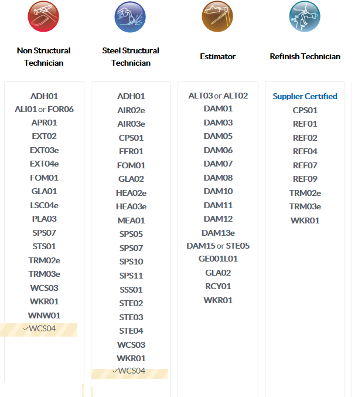Select course RCY01 in the Estimator list
The width and height of the screenshot is (361, 397).
[x=218, y=286]
